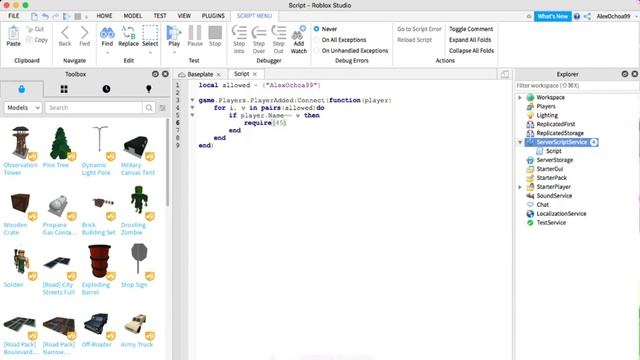Collapse code fold on line 3
640x360 pixels.
click(192, 100)
